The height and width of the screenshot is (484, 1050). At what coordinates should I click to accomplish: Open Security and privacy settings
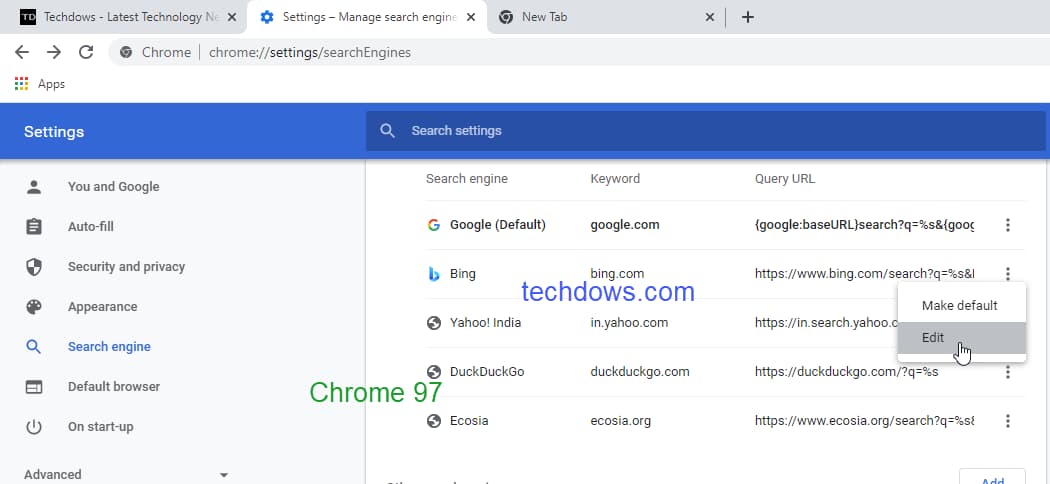[127, 267]
